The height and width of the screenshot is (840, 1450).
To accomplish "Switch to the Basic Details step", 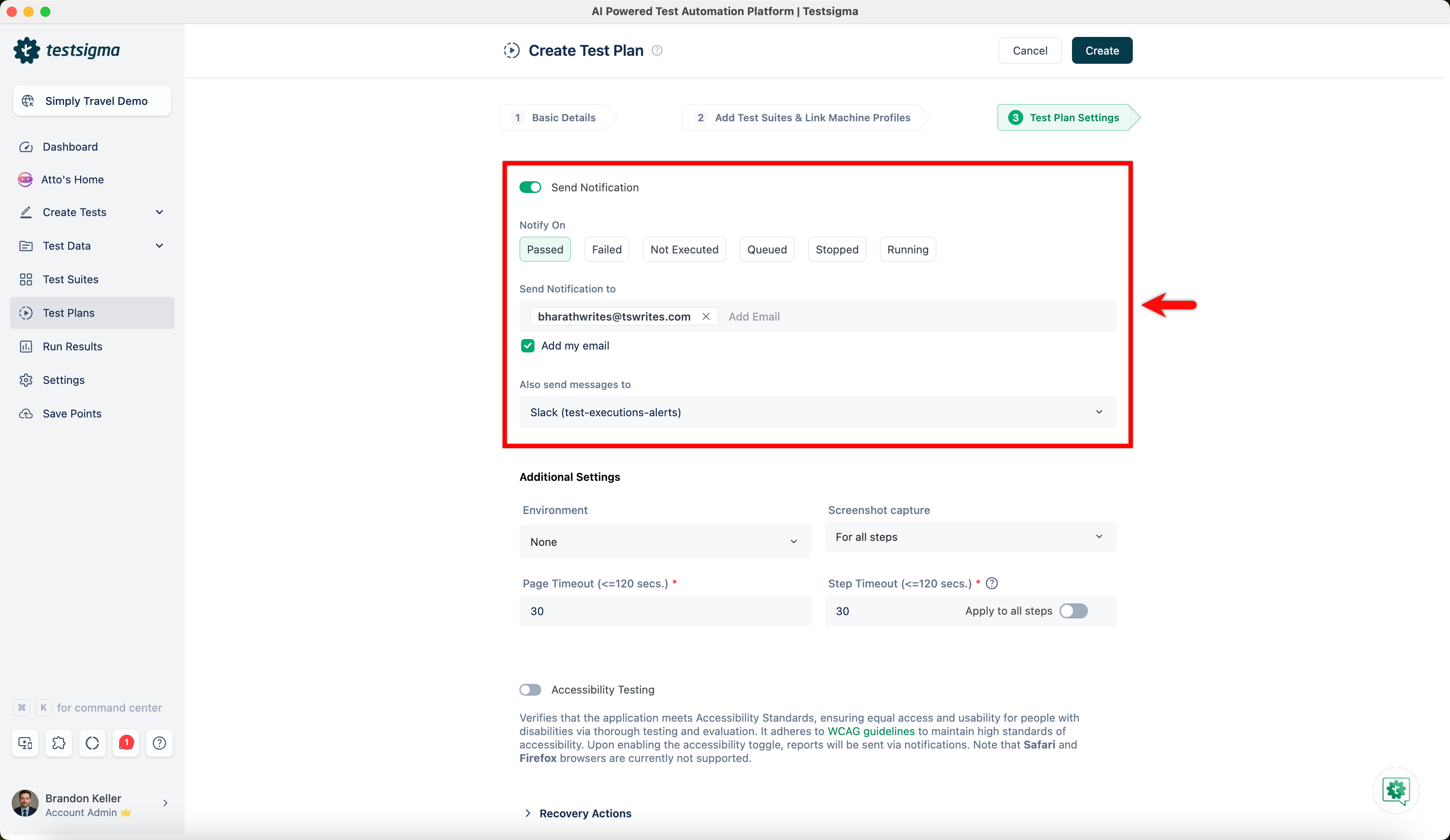I will click(556, 117).
